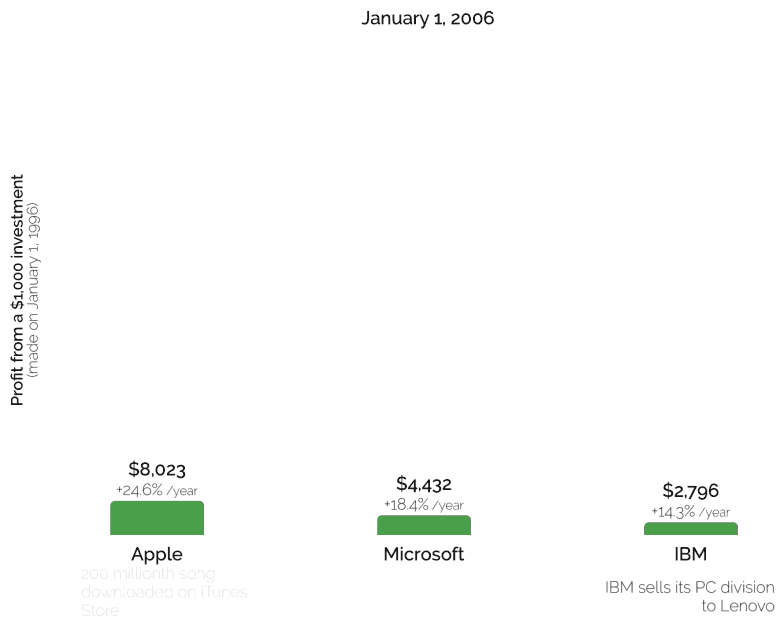Click the Microsoft company name label
780x617 pixels.
424,554
